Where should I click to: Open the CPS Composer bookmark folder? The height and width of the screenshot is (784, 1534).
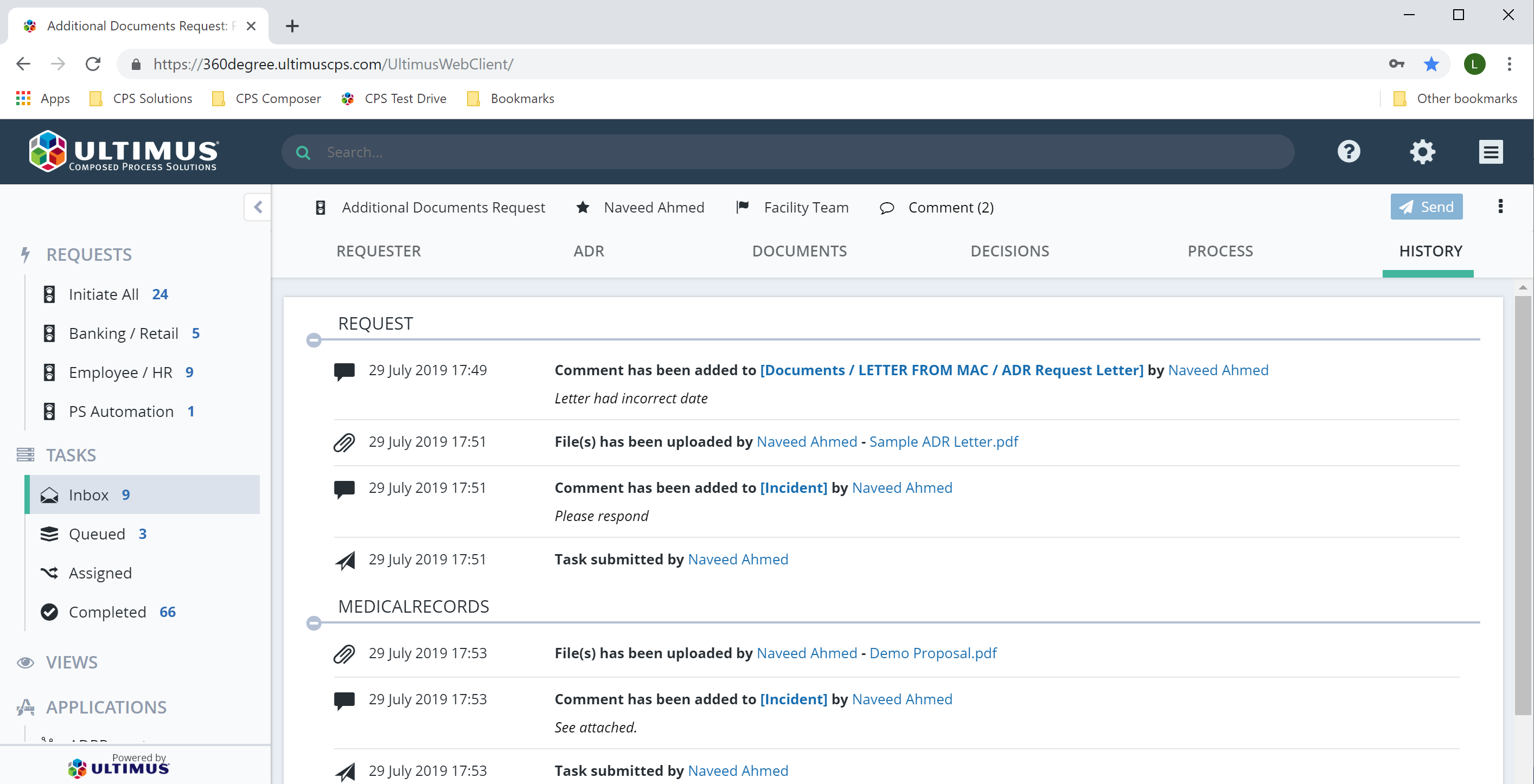pos(266,98)
